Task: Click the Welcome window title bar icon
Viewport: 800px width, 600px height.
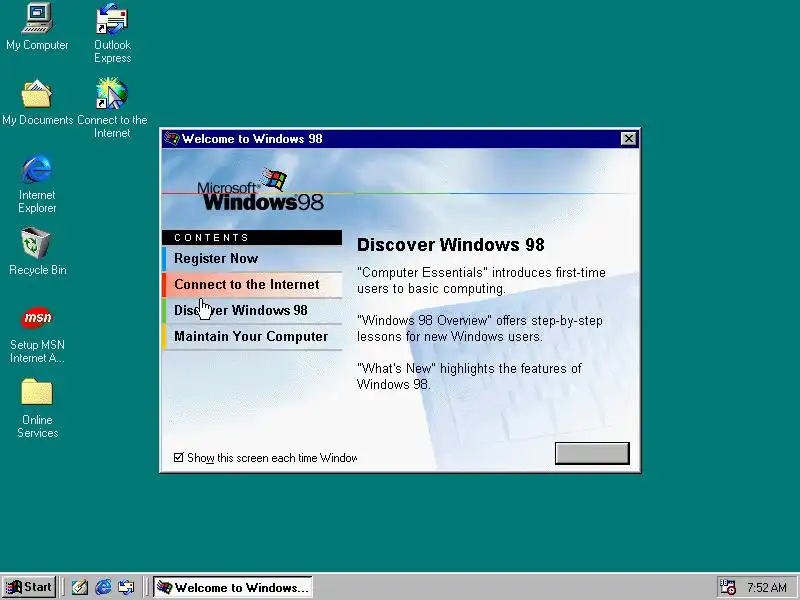Action: pos(171,139)
